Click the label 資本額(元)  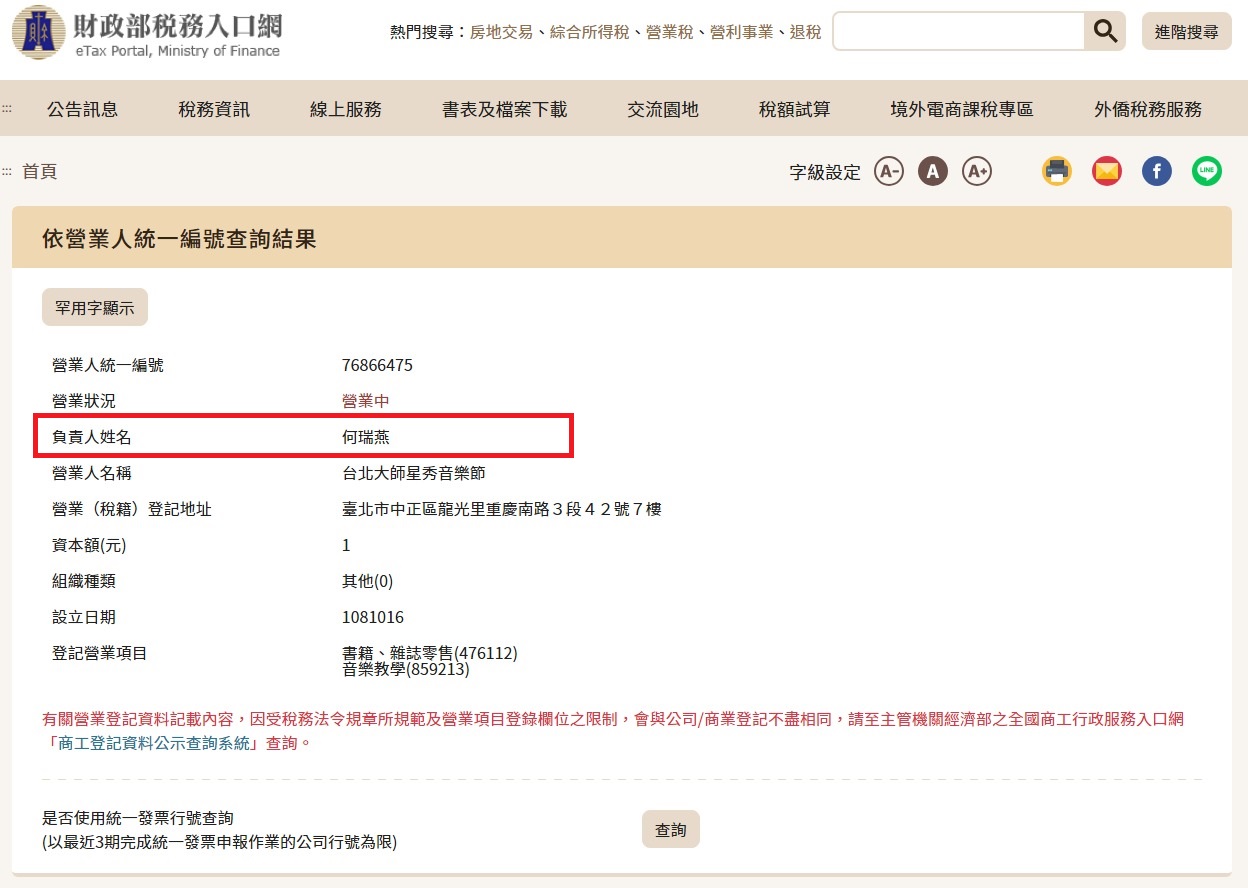89,545
